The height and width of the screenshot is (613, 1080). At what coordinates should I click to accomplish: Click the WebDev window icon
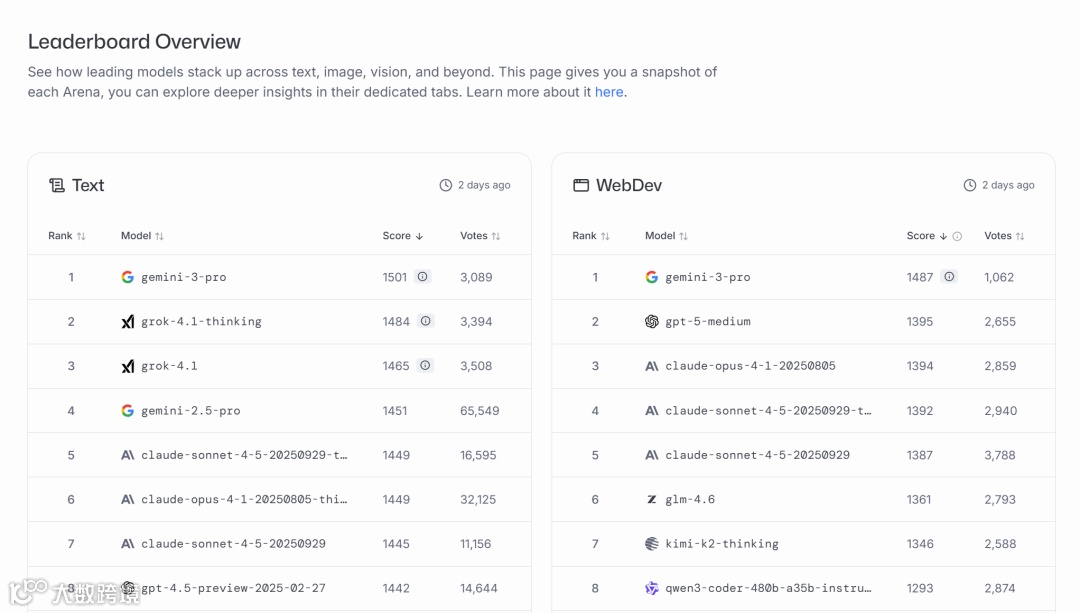580,185
